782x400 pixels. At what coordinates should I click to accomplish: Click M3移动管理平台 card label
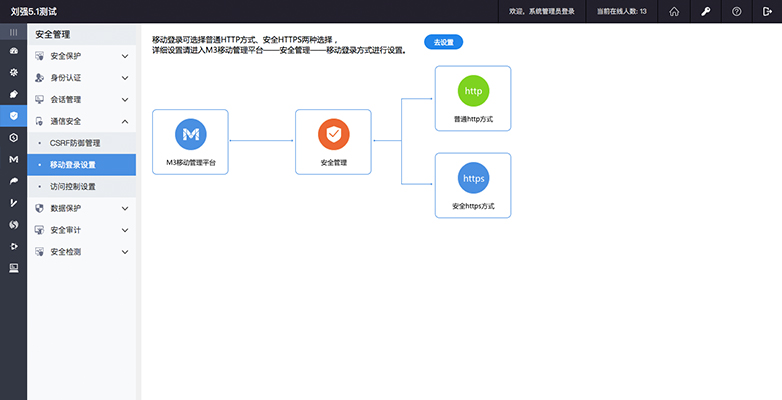tap(191, 163)
